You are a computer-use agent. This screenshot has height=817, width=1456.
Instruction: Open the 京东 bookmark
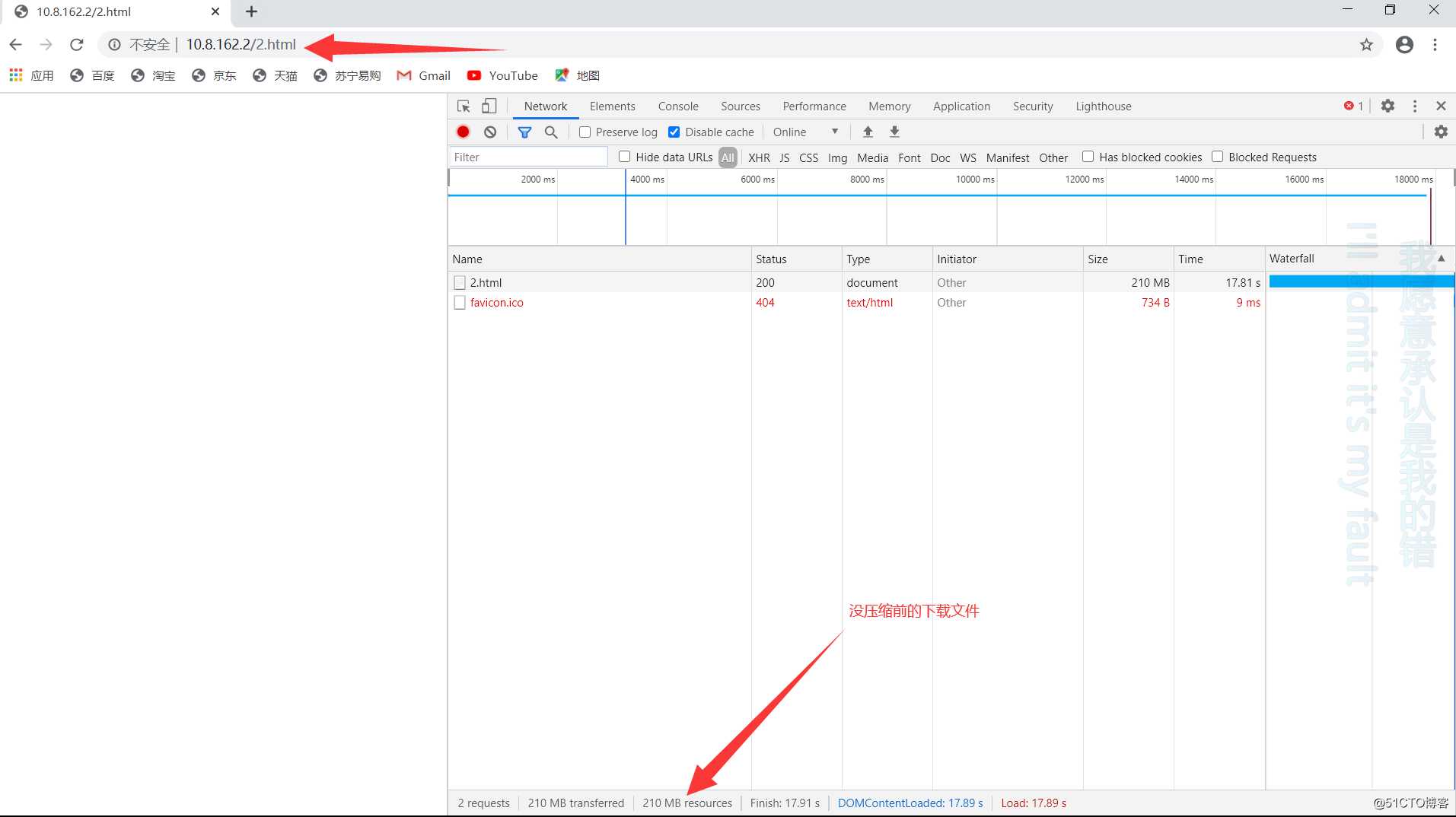pyautogui.click(x=214, y=75)
